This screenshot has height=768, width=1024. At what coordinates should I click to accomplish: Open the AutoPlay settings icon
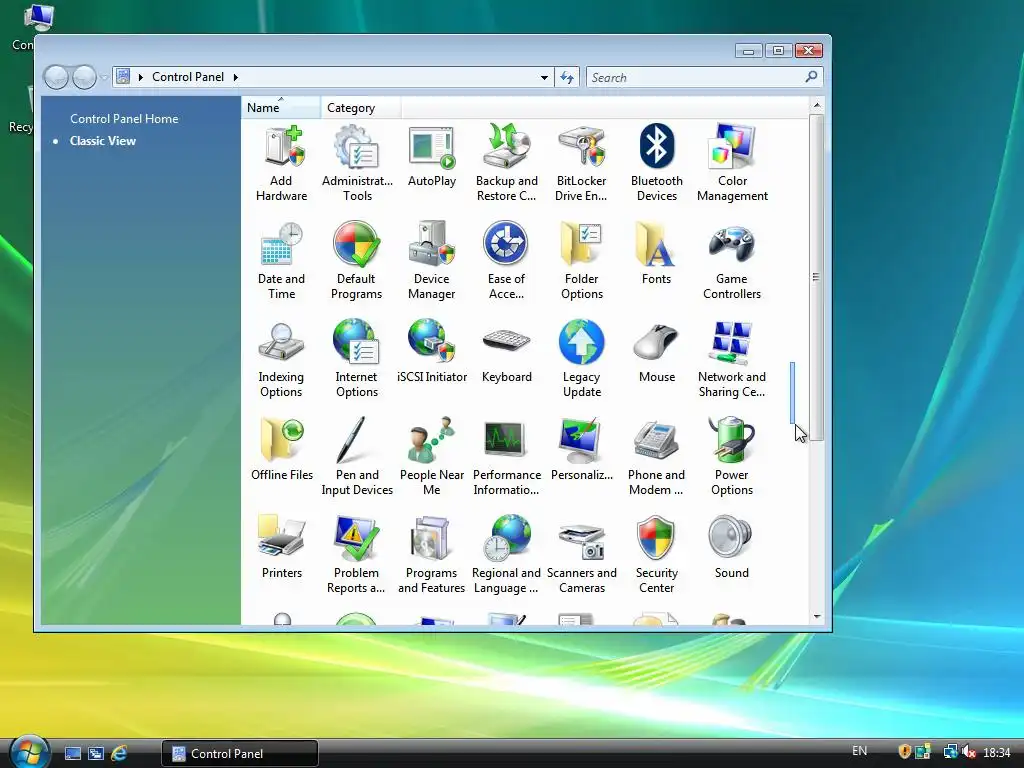[432, 157]
